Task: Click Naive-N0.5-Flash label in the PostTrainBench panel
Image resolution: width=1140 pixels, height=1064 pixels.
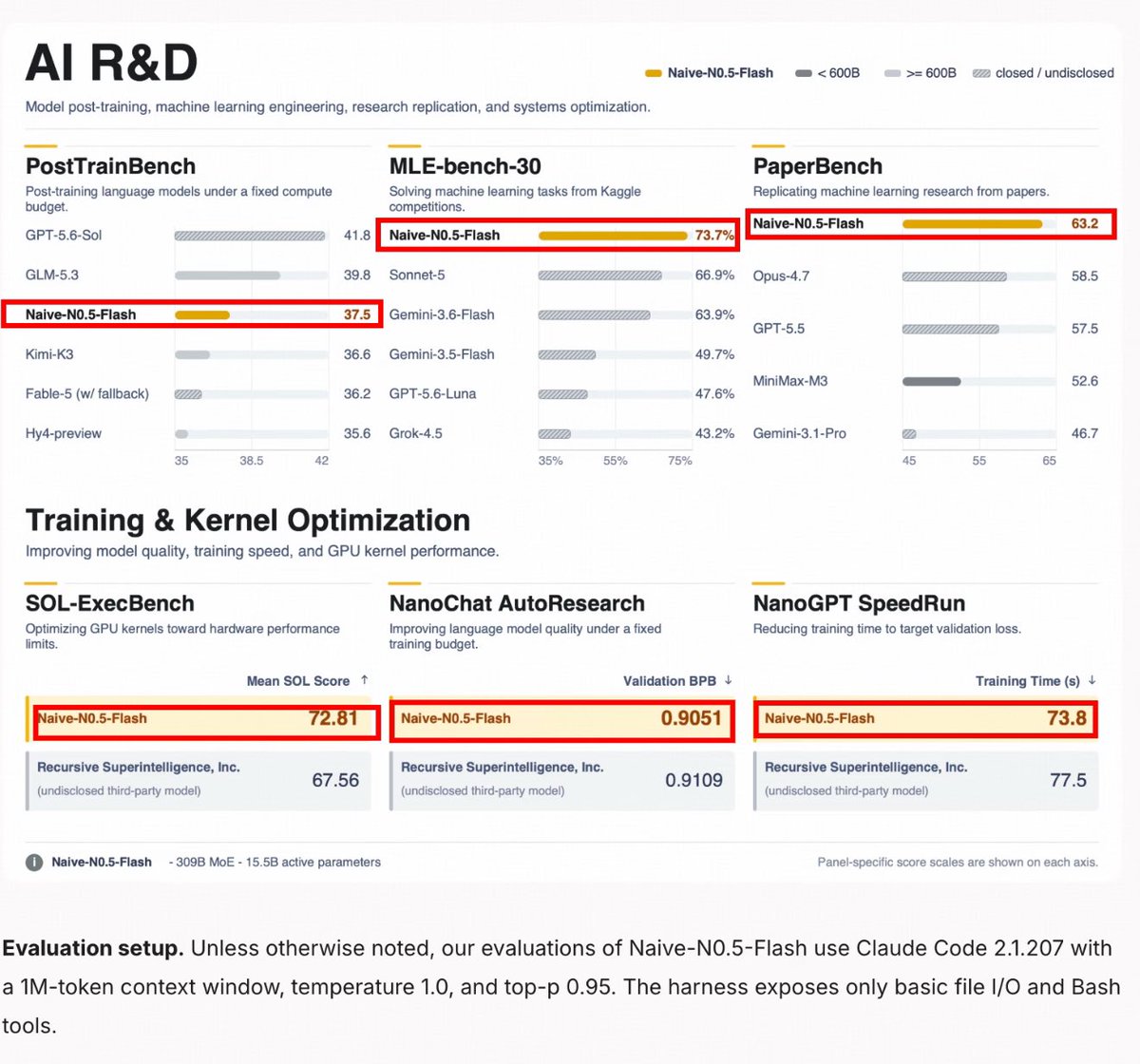Action: click(81, 314)
